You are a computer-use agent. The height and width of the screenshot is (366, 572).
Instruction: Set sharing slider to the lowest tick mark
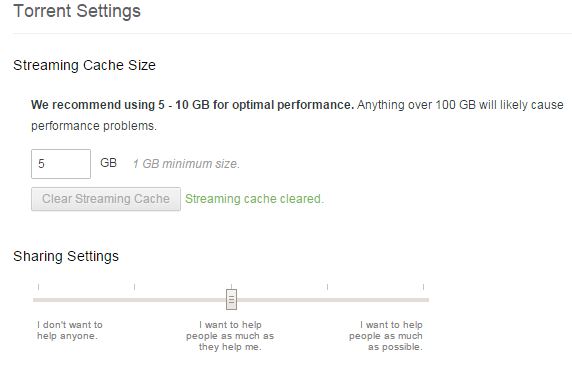(38, 300)
